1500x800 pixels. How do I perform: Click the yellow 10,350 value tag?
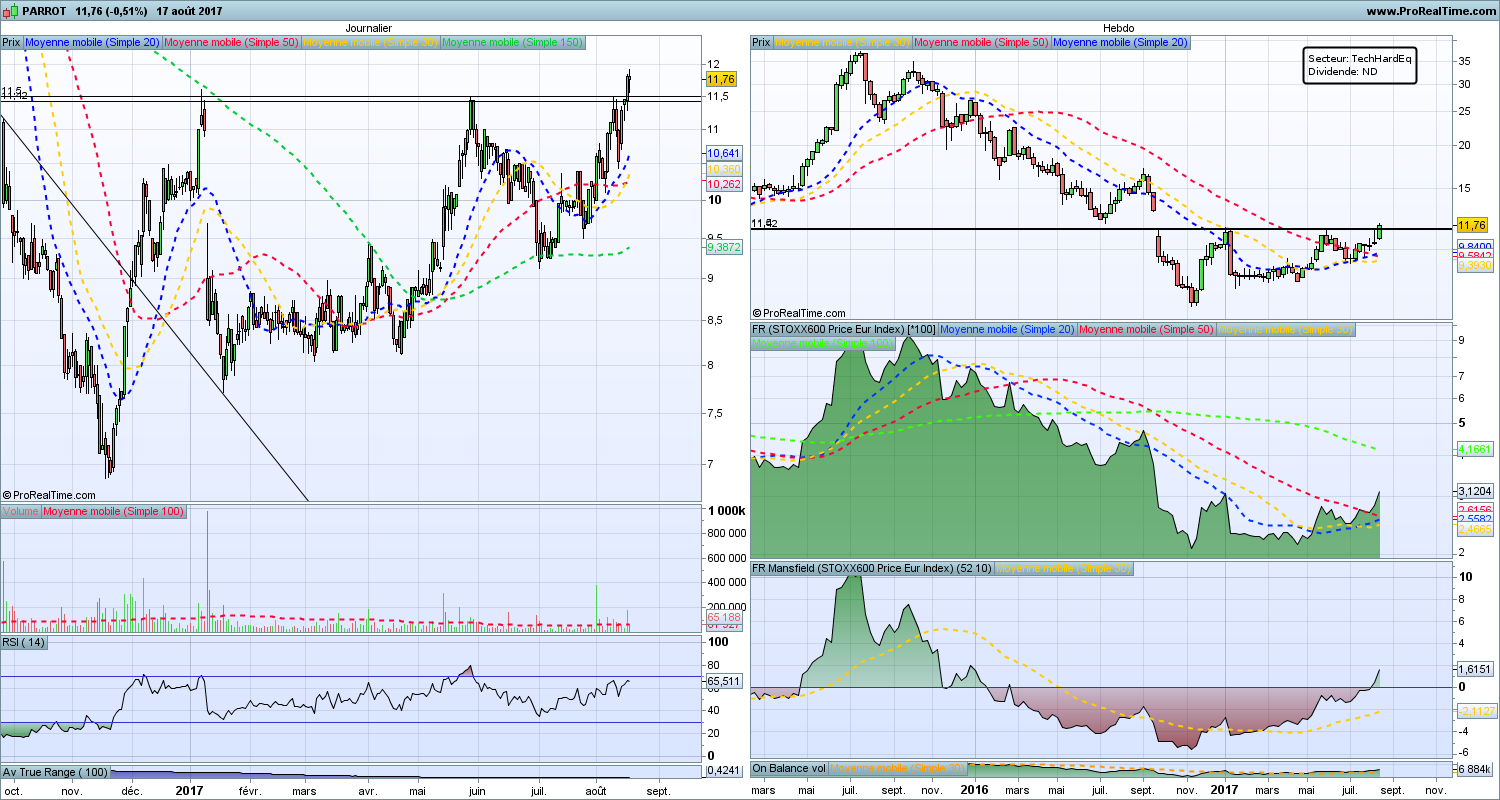(723, 170)
